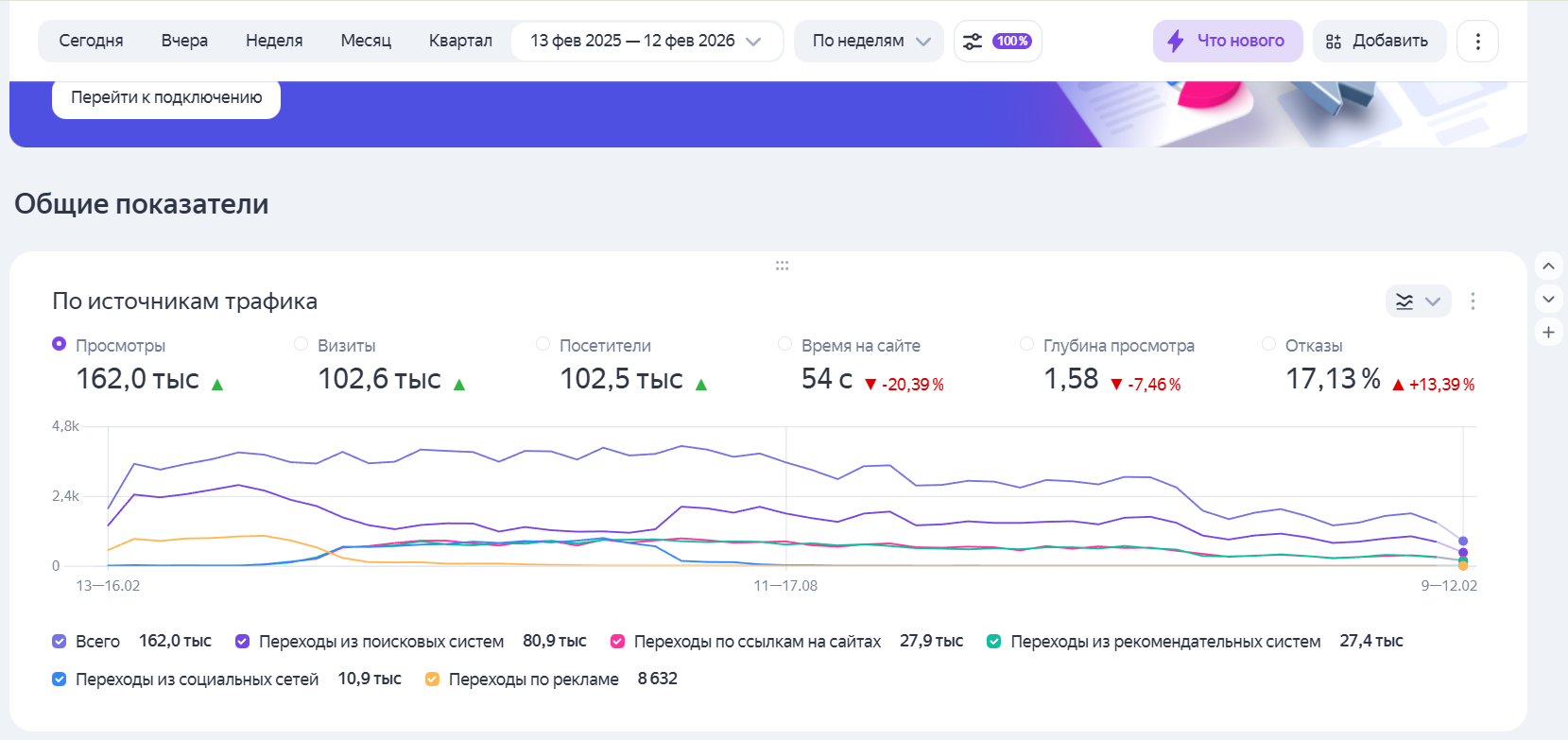This screenshot has width=1568, height=740.
Task: Toggle 'Переходы по рекламе' checkbox
Action: pos(432,680)
